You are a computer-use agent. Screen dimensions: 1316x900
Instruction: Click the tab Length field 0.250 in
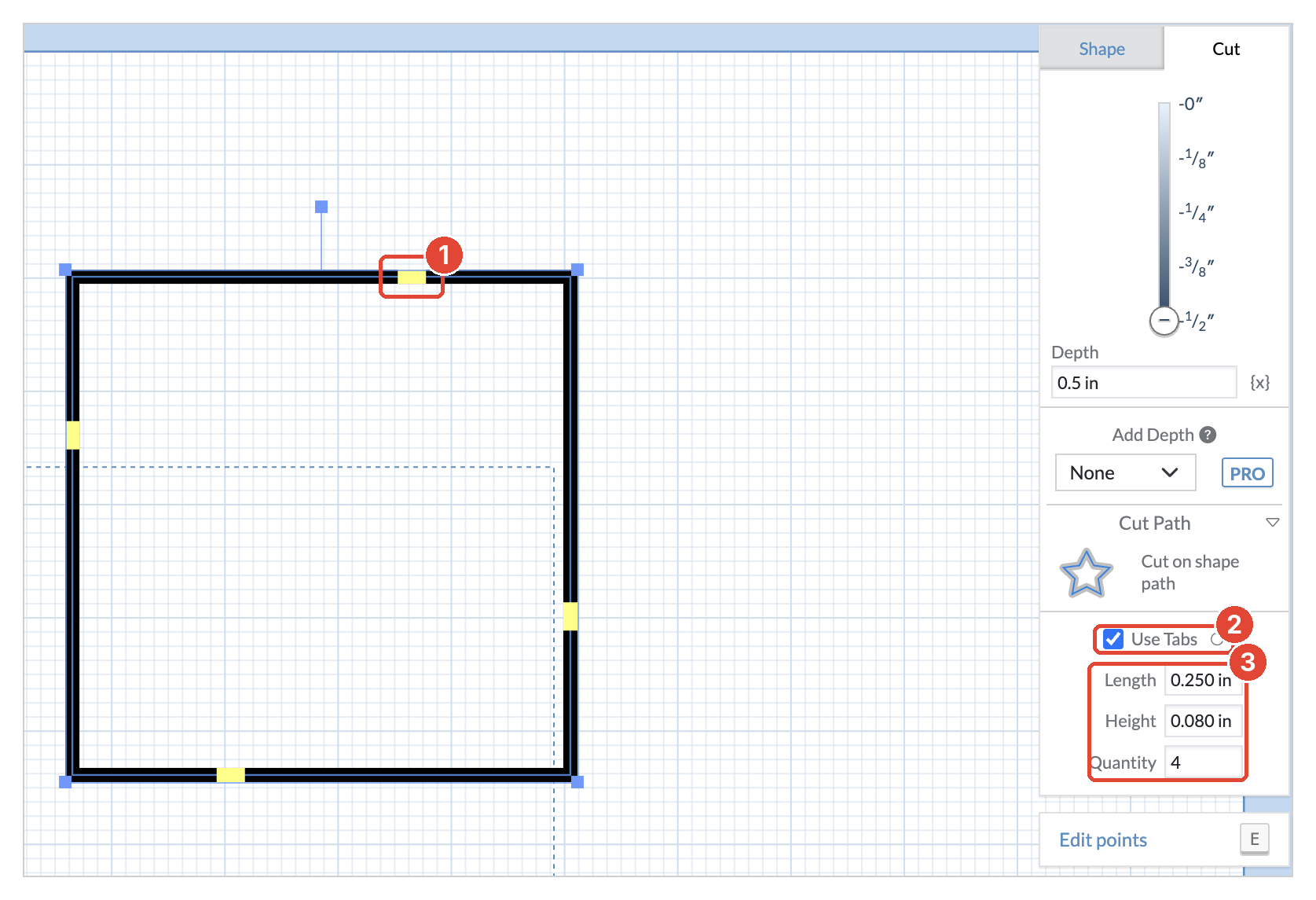(1203, 680)
